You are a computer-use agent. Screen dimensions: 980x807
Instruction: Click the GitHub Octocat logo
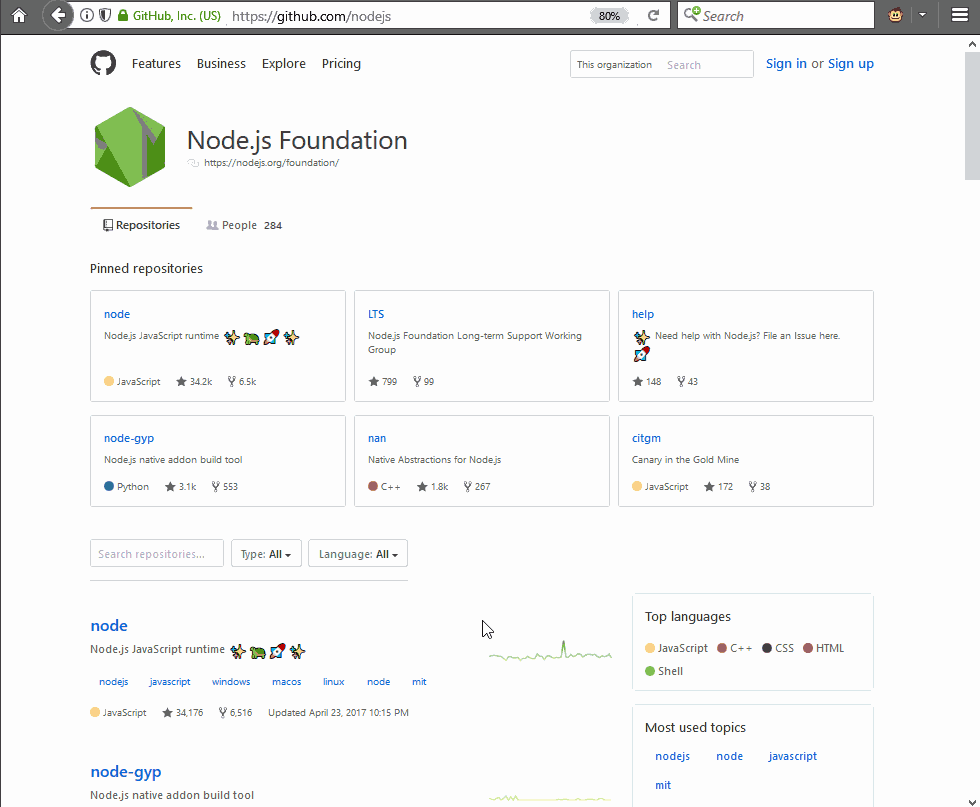click(x=103, y=64)
